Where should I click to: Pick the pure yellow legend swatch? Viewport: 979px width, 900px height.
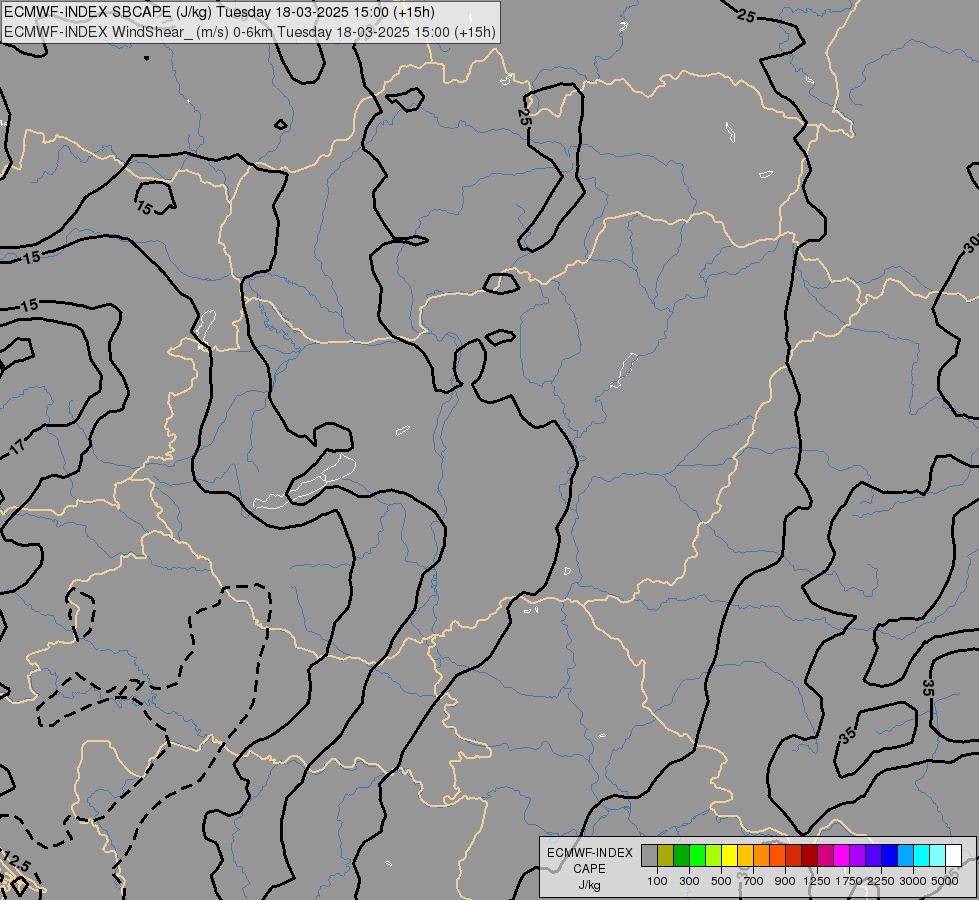(x=729, y=855)
